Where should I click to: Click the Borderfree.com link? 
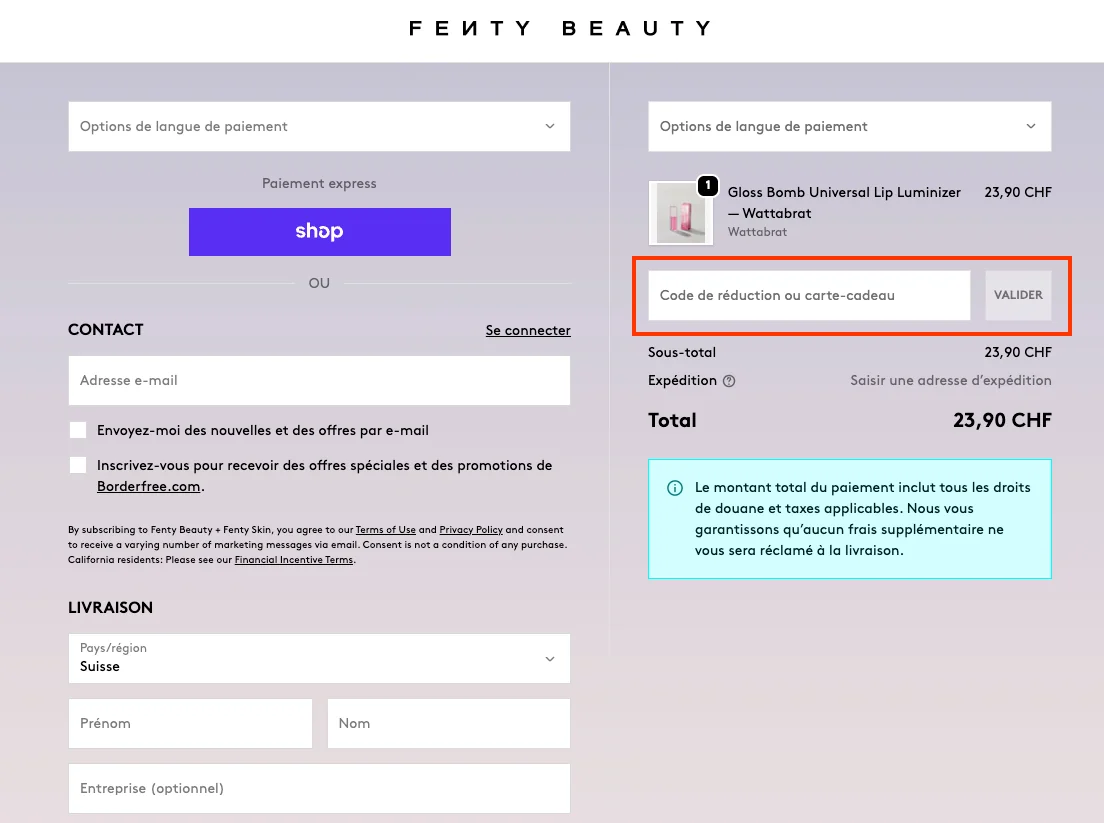point(148,486)
